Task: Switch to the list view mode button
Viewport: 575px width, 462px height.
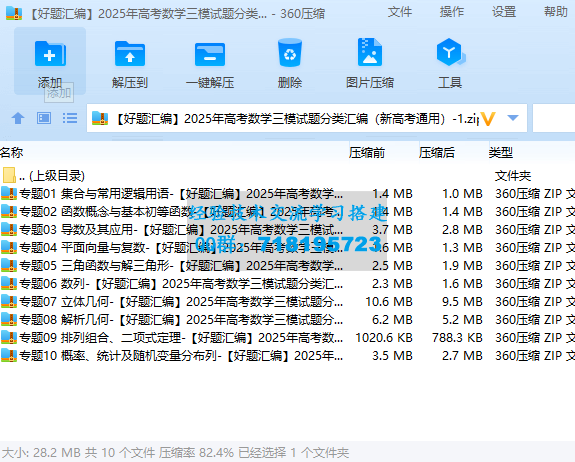Action: 70,118
